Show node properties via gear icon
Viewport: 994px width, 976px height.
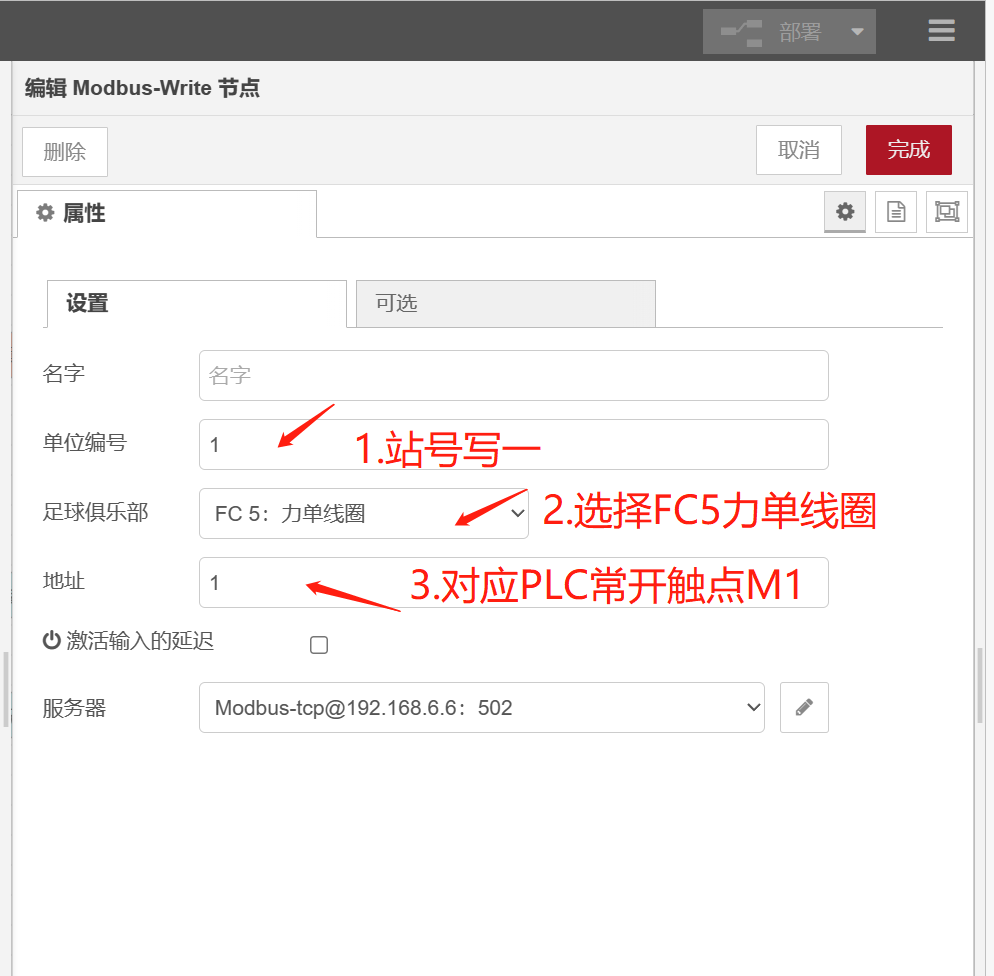pyautogui.click(x=844, y=212)
